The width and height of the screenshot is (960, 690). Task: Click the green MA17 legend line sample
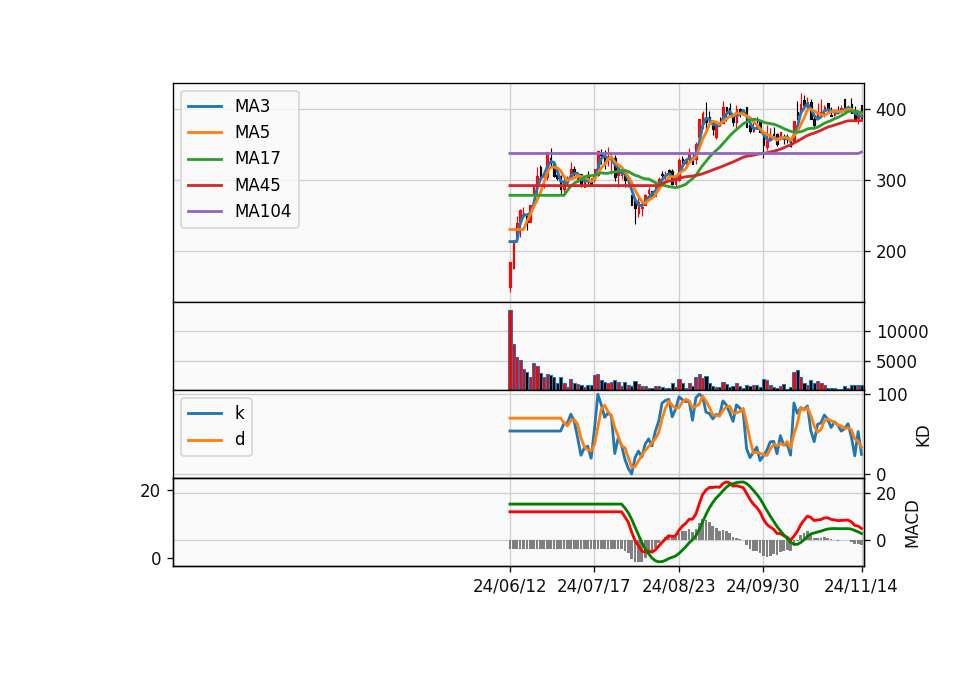click(x=205, y=159)
